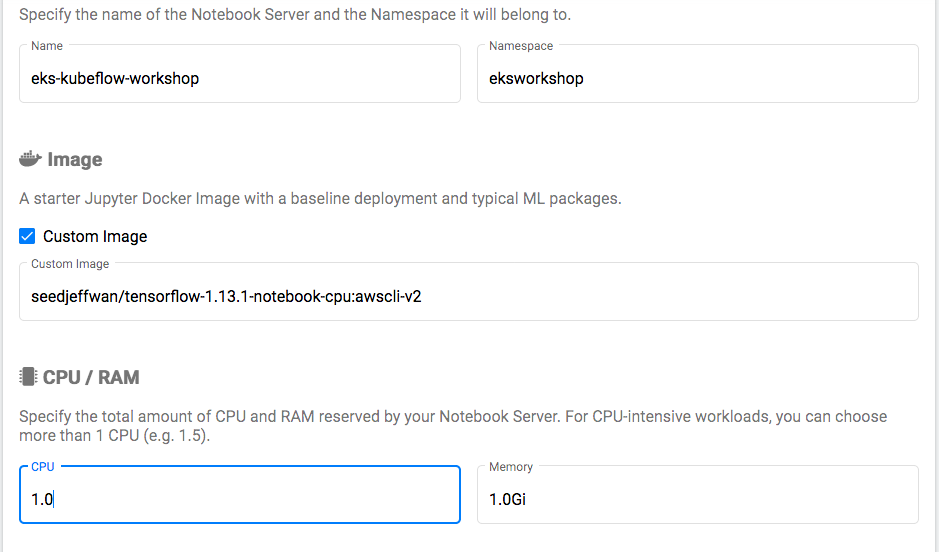Select the Memory field showing 1.0Gi

697,498
